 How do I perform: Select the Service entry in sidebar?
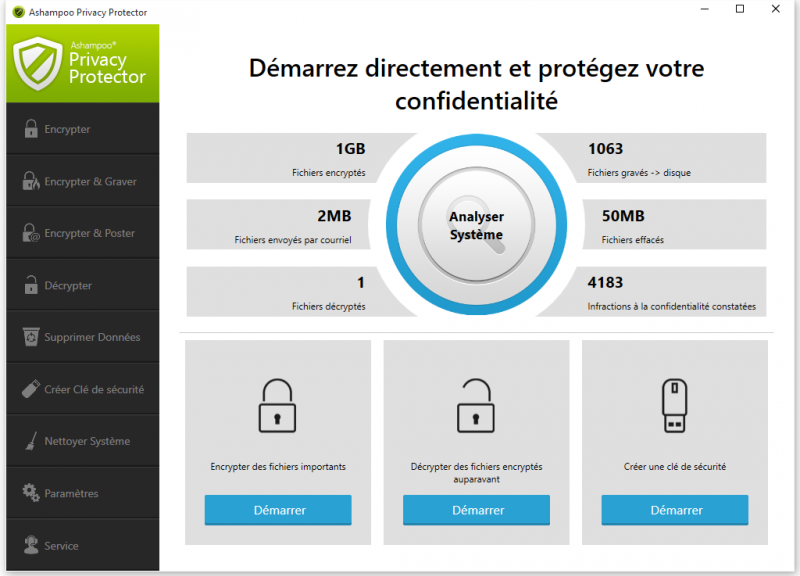[60, 544]
